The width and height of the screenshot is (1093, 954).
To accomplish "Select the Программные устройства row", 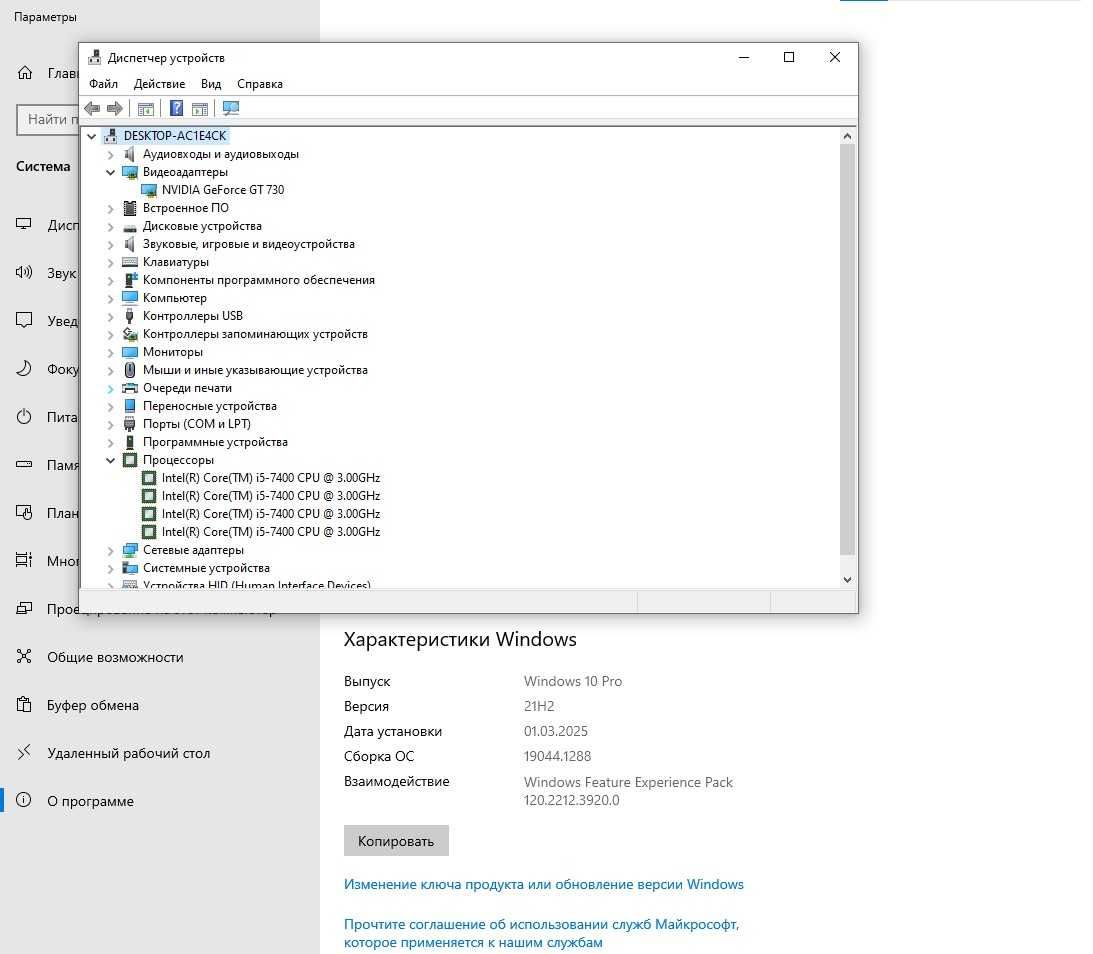I will pyautogui.click(x=215, y=442).
